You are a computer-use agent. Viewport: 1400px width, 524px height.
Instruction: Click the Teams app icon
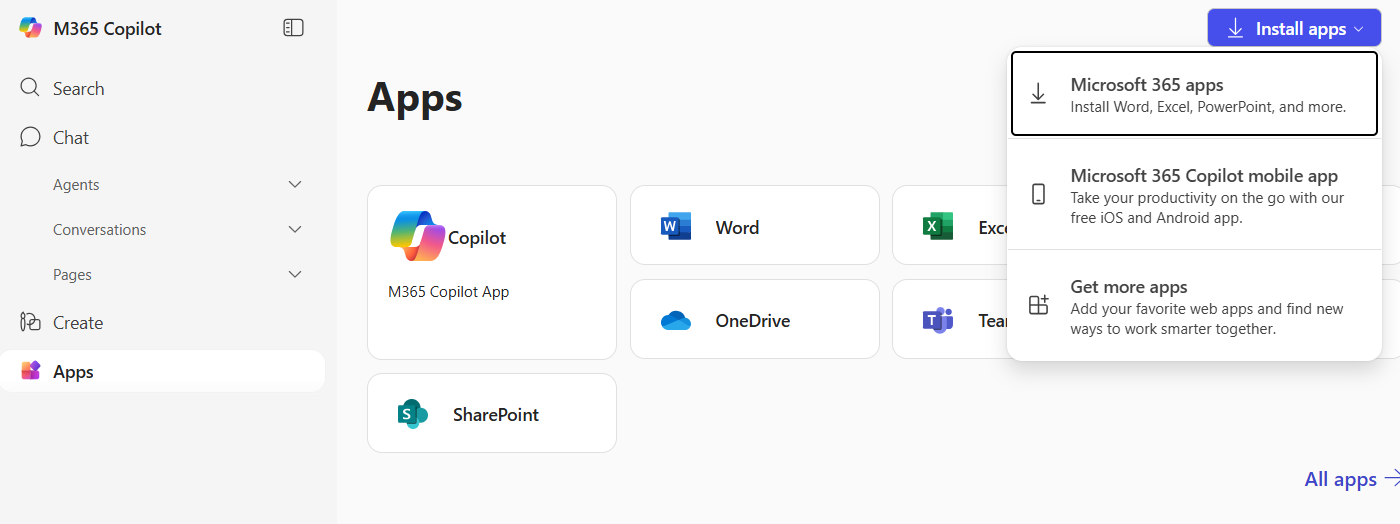click(938, 320)
